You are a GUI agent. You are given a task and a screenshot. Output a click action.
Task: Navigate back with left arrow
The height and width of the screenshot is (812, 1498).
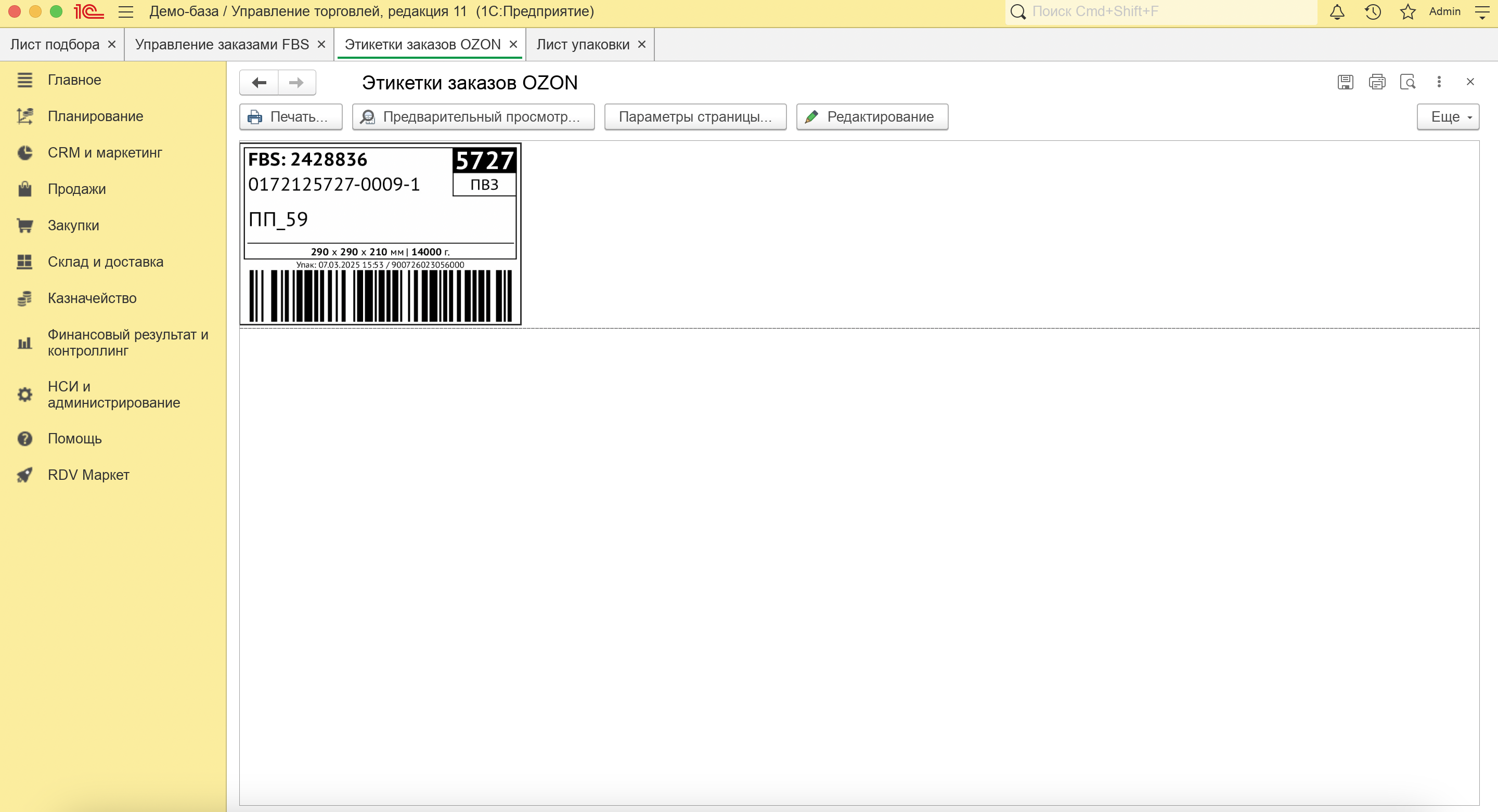pos(260,83)
